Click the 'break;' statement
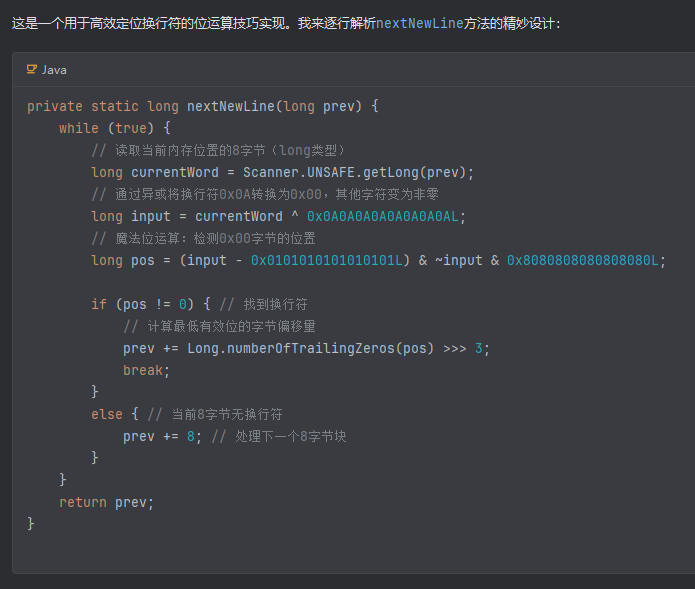Image resolution: width=695 pixels, height=589 pixels. [x=146, y=370]
